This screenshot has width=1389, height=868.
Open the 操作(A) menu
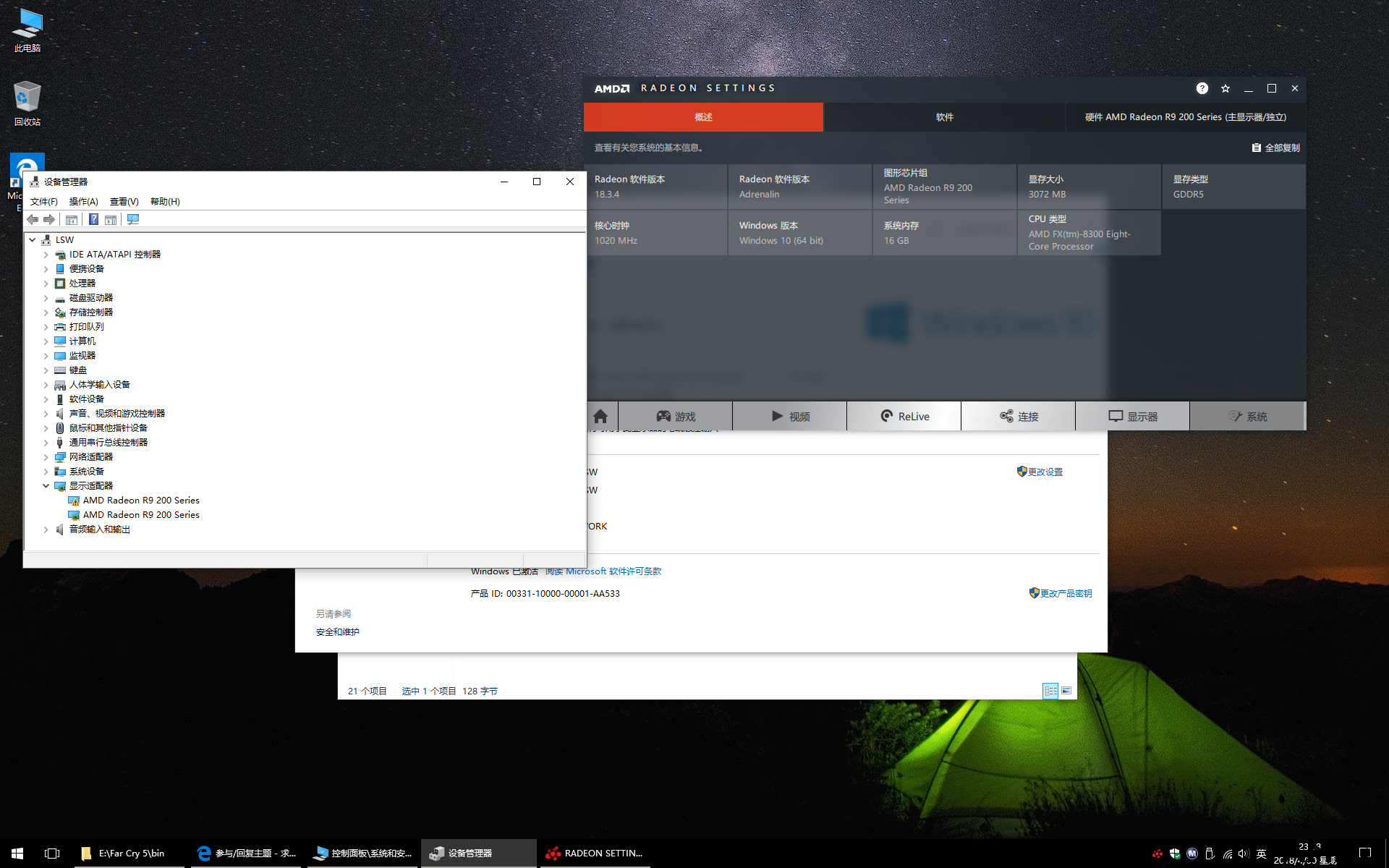83,202
